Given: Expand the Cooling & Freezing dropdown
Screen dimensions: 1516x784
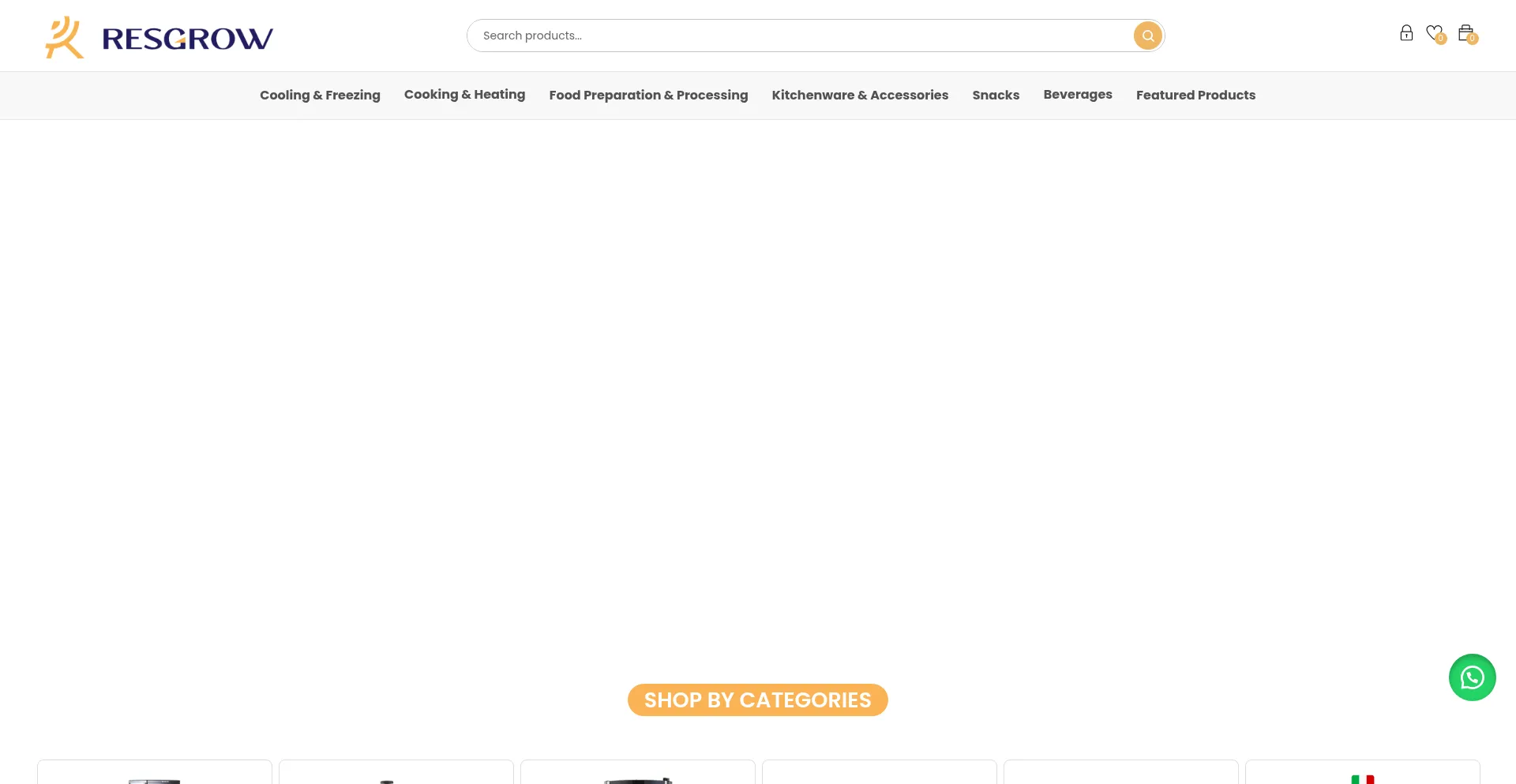Looking at the screenshot, I should pyautogui.click(x=320, y=95).
